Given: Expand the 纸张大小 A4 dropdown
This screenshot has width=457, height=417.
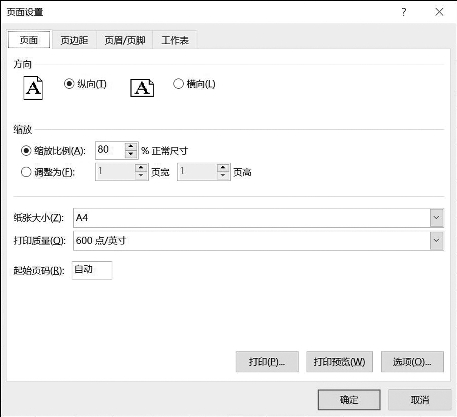Looking at the screenshot, I should click(x=436, y=218).
